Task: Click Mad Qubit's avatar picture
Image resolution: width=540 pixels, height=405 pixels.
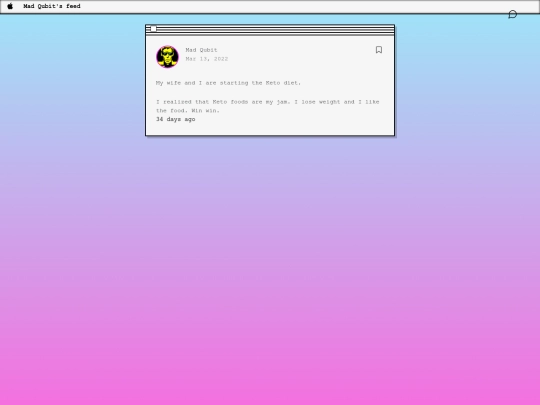Action: point(167,56)
